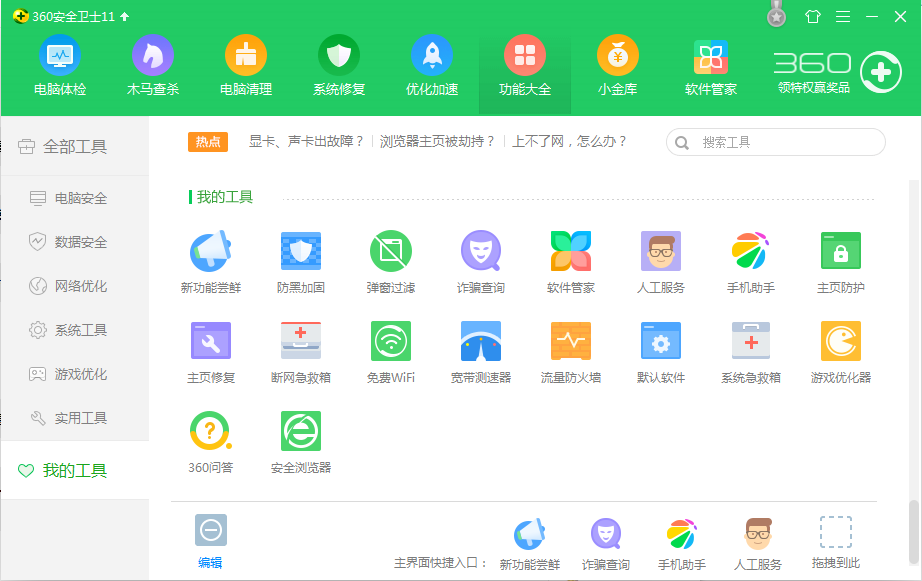Viewport: 922px width, 581px height.
Task: Click the upgrade arrow next to 360安全卫士11
Action: click(x=125, y=16)
